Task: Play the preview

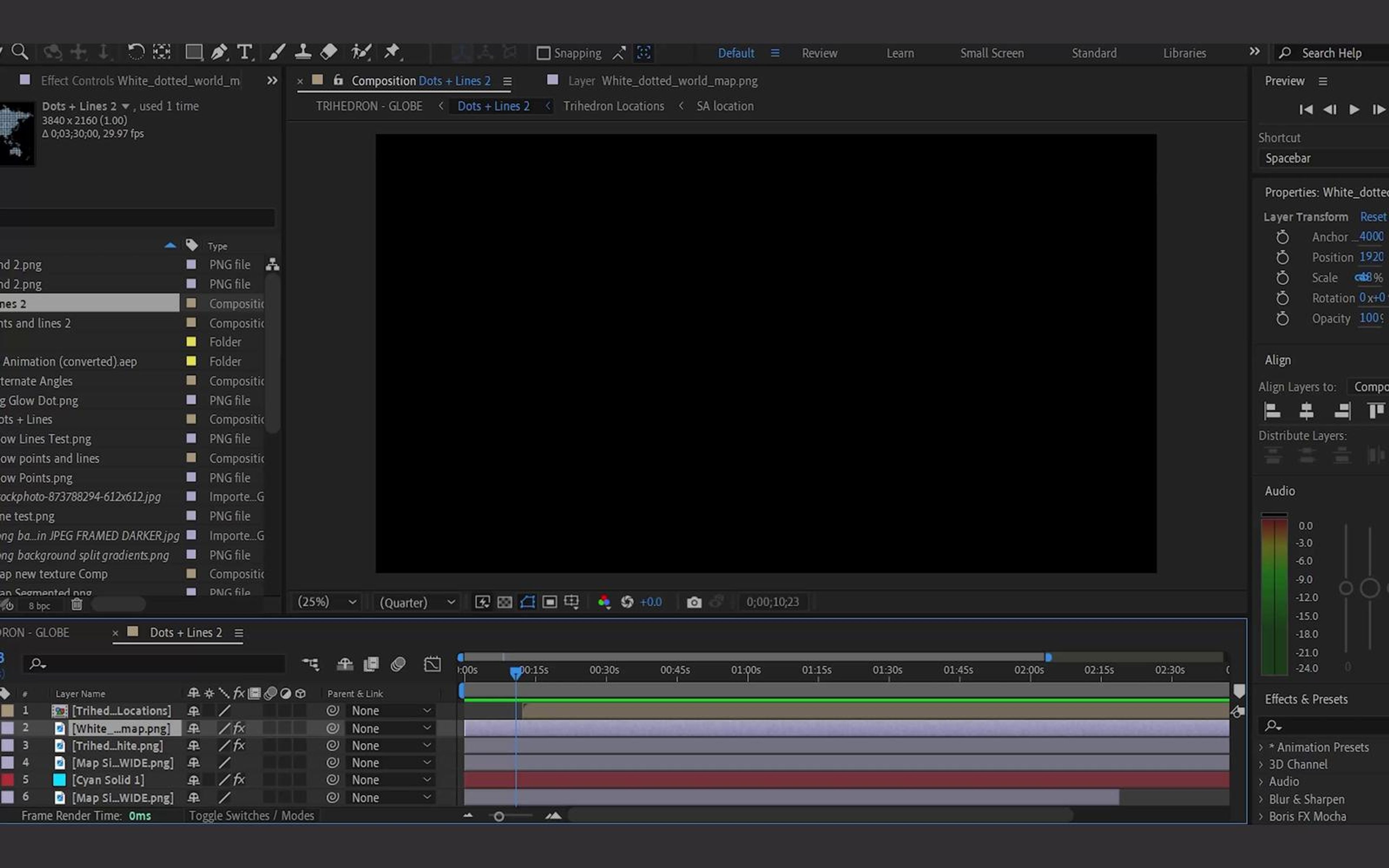Action: [x=1354, y=109]
